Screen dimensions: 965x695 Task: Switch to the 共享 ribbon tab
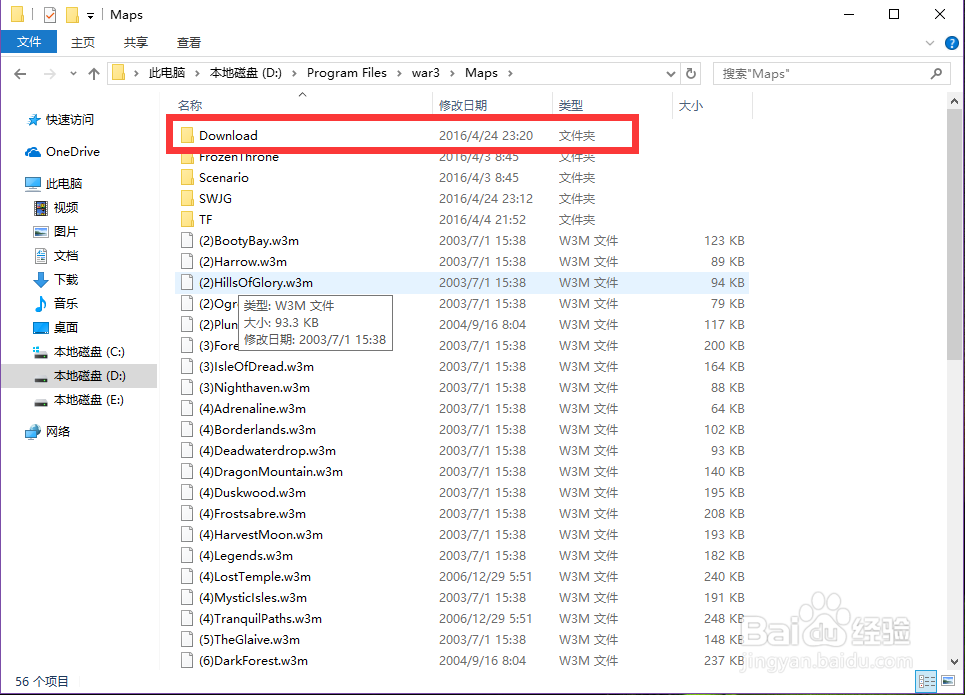pyautogui.click(x=136, y=42)
